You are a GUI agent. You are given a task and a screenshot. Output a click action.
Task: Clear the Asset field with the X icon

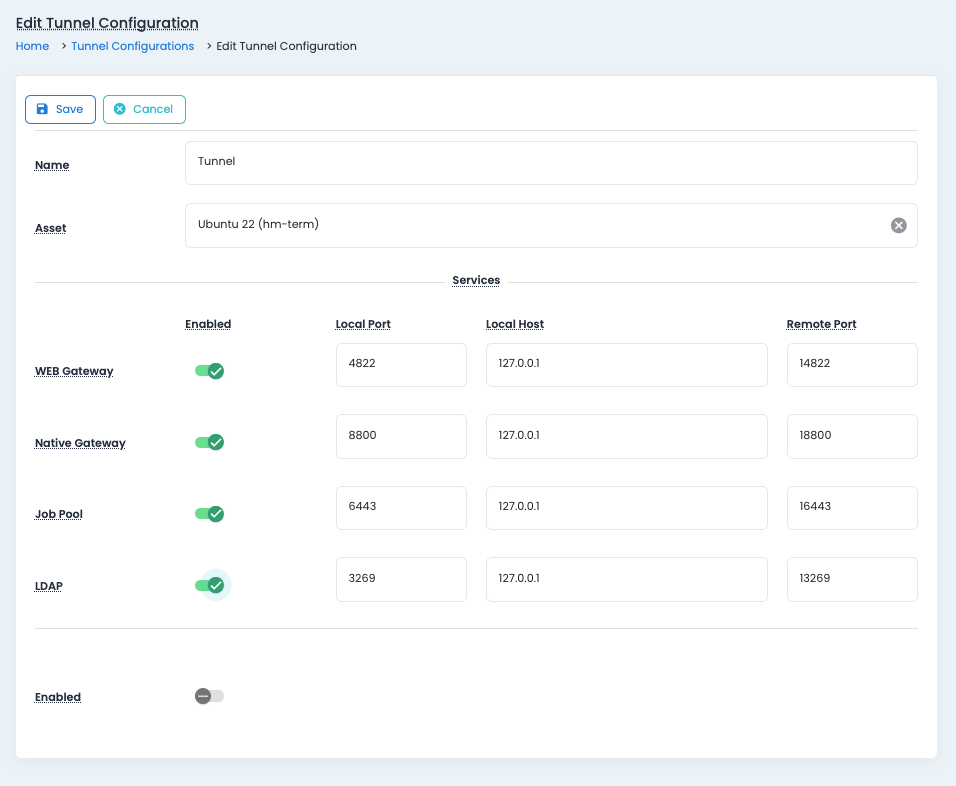point(898,225)
